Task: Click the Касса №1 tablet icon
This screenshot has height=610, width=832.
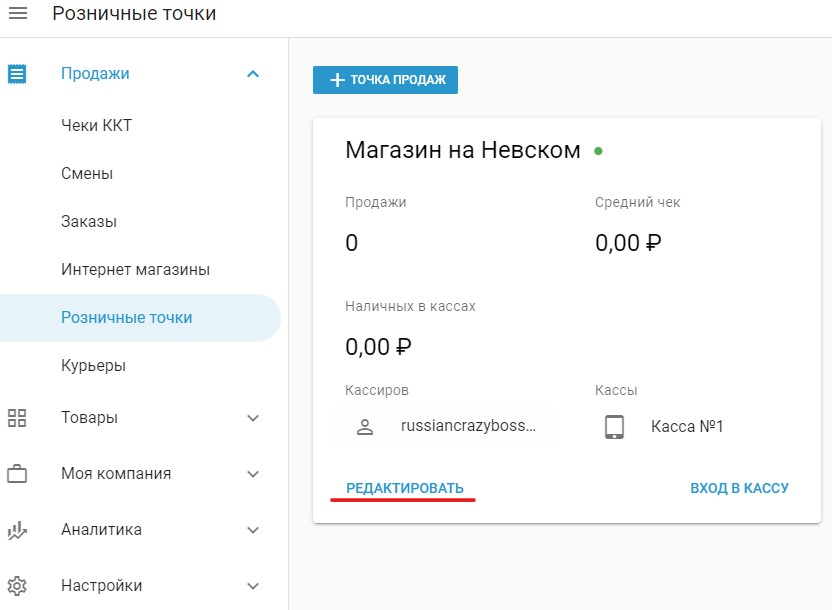Action: click(x=614, y=427)
